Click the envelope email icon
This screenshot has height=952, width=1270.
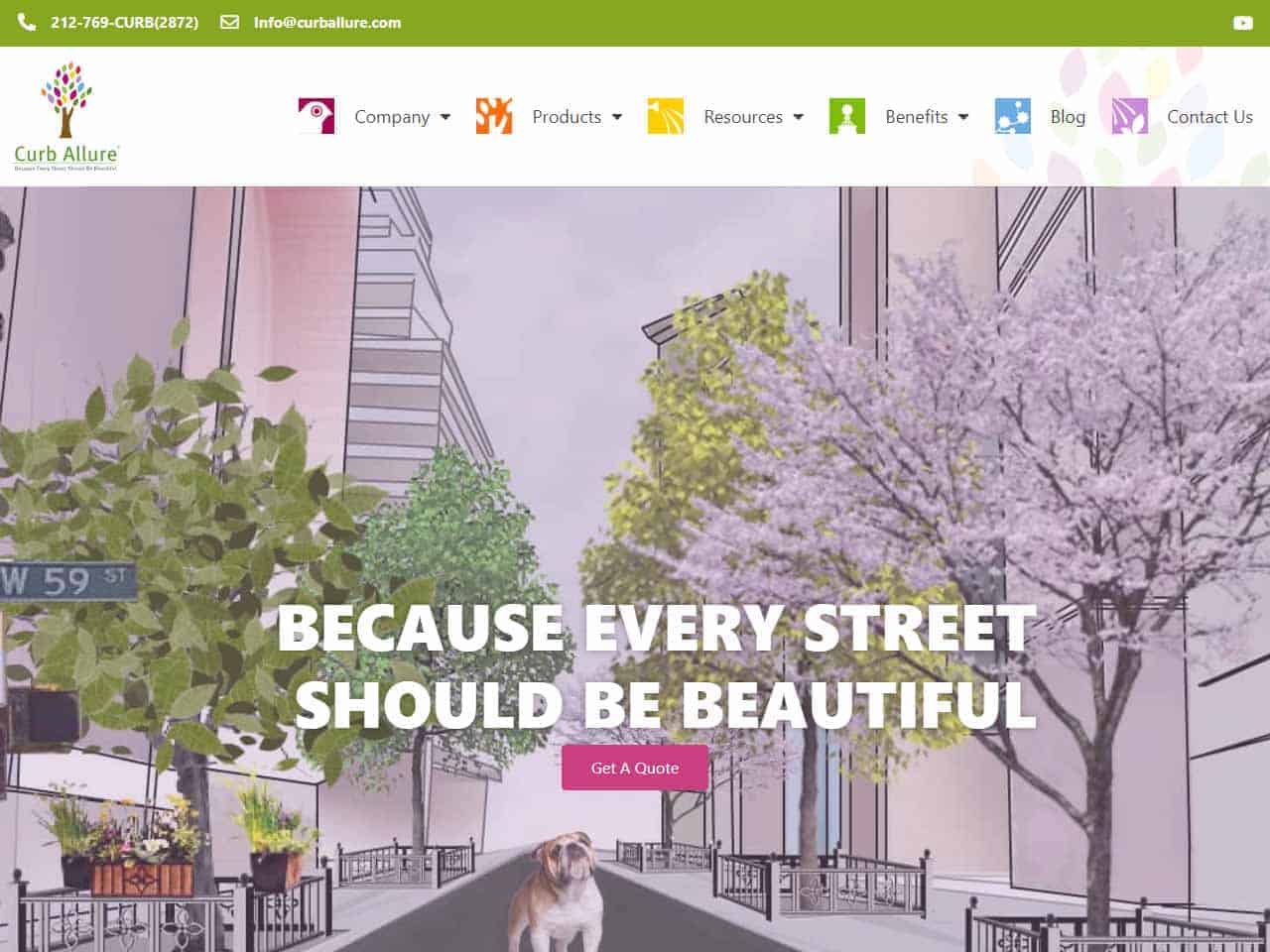click(229, 22)
